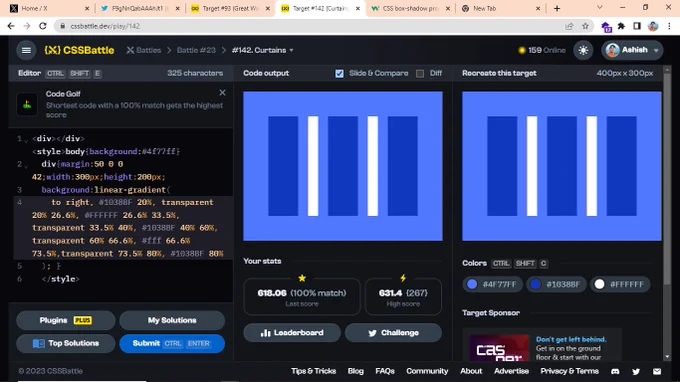Screen dimensions: 680x382
Task: Open the Plugins button
Action: (x=66, y=320)
